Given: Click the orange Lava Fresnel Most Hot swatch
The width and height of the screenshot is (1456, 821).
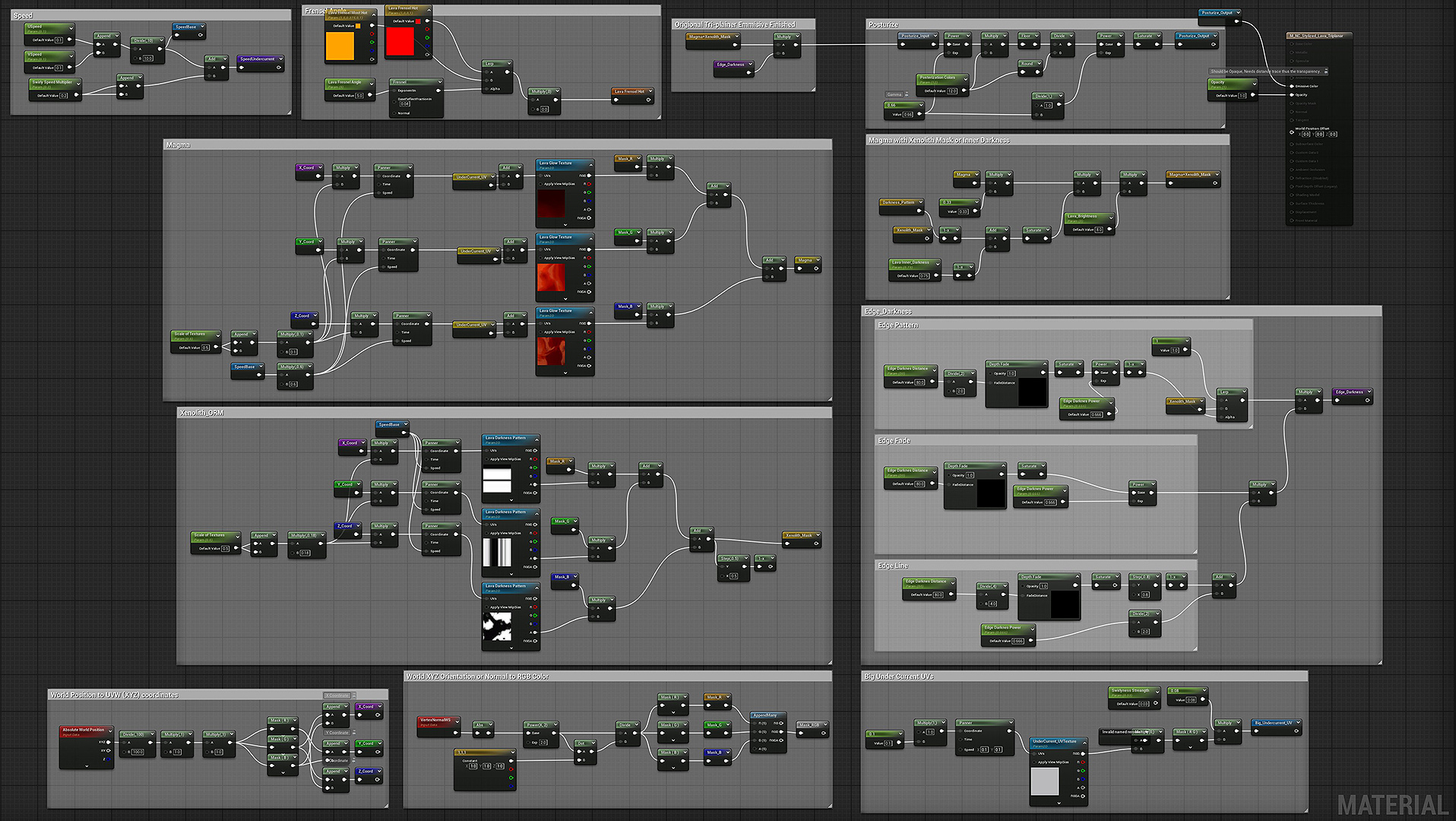Looking at the screenshot, I should (340, 46).
